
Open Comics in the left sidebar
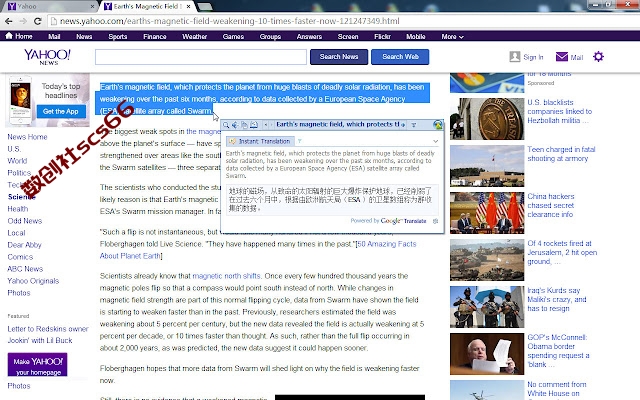click(x=20, y=257)
